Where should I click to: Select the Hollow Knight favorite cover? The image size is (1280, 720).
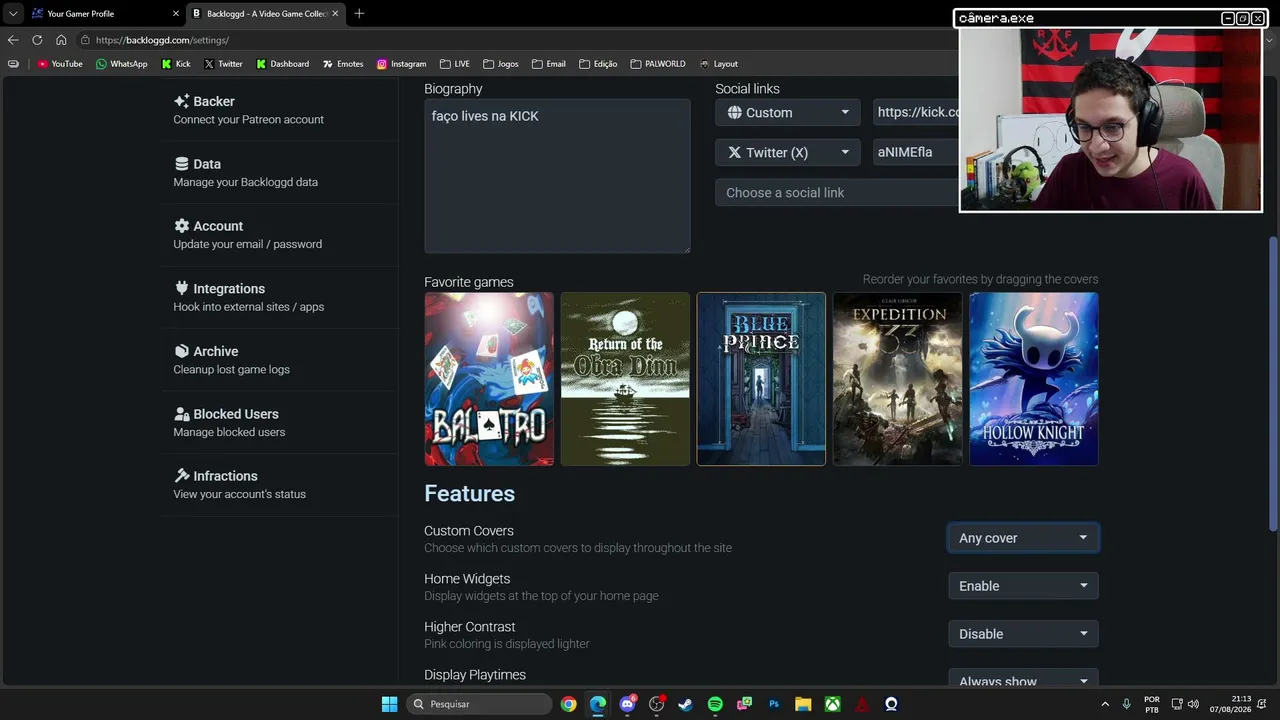1034,379
